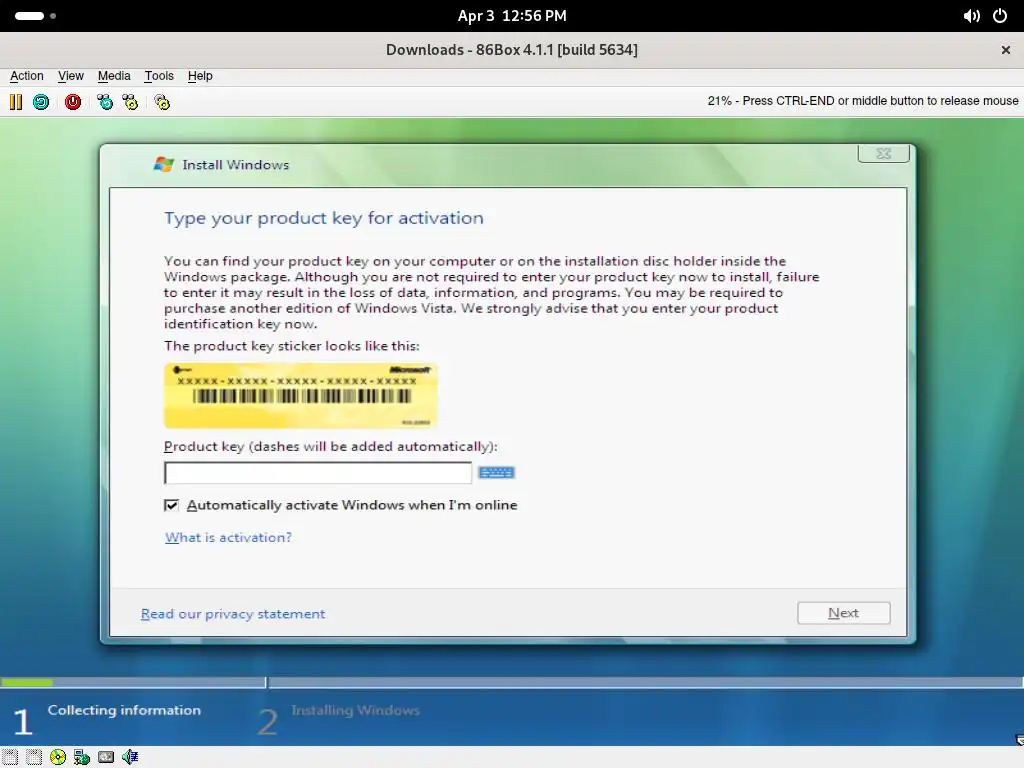The image size is (1024, 768).
Task: Send Ctrl+Alt+Del using teal keys icon
Action: click(x=104, y=102)
